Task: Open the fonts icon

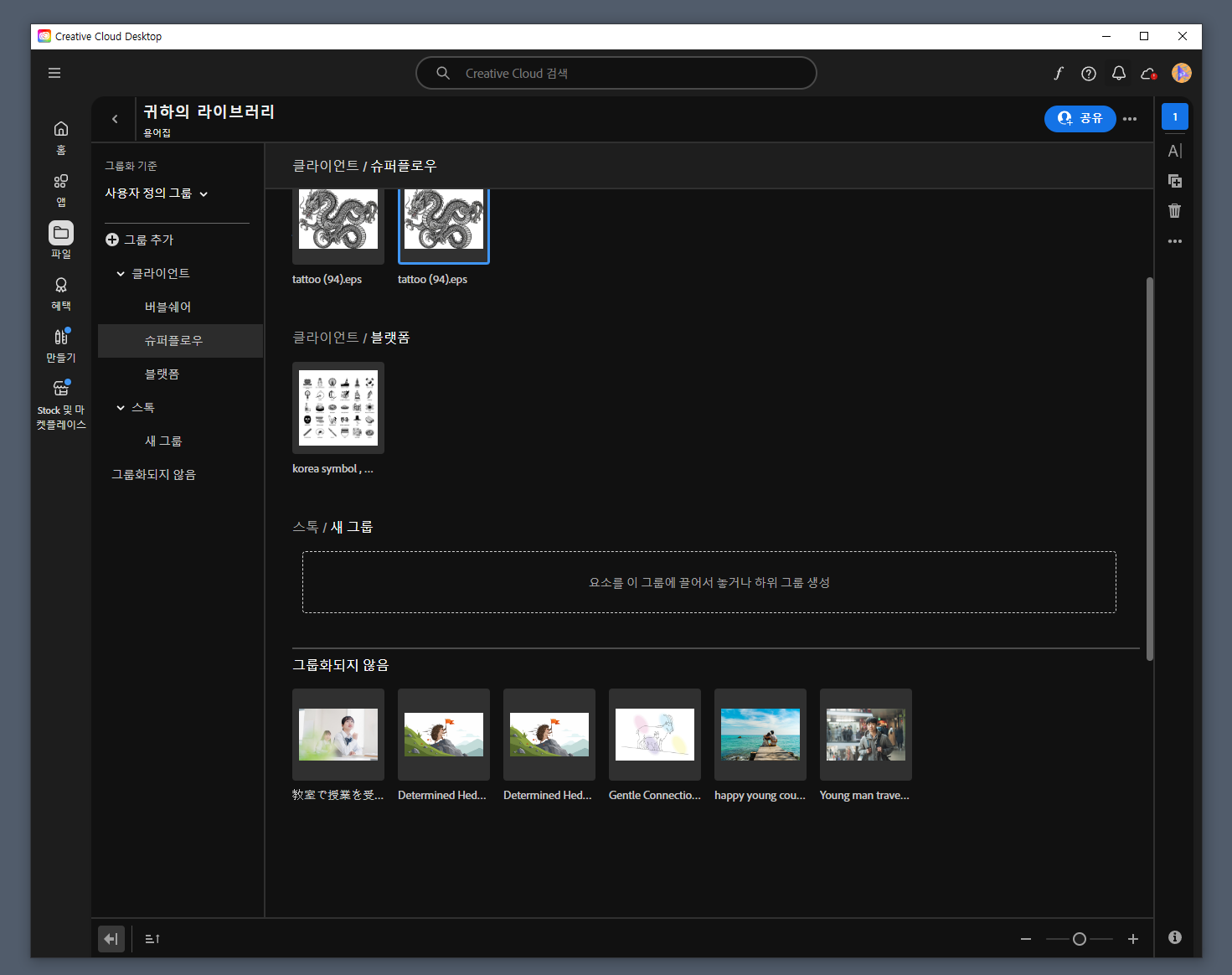Action: (x=1059, y=74)
